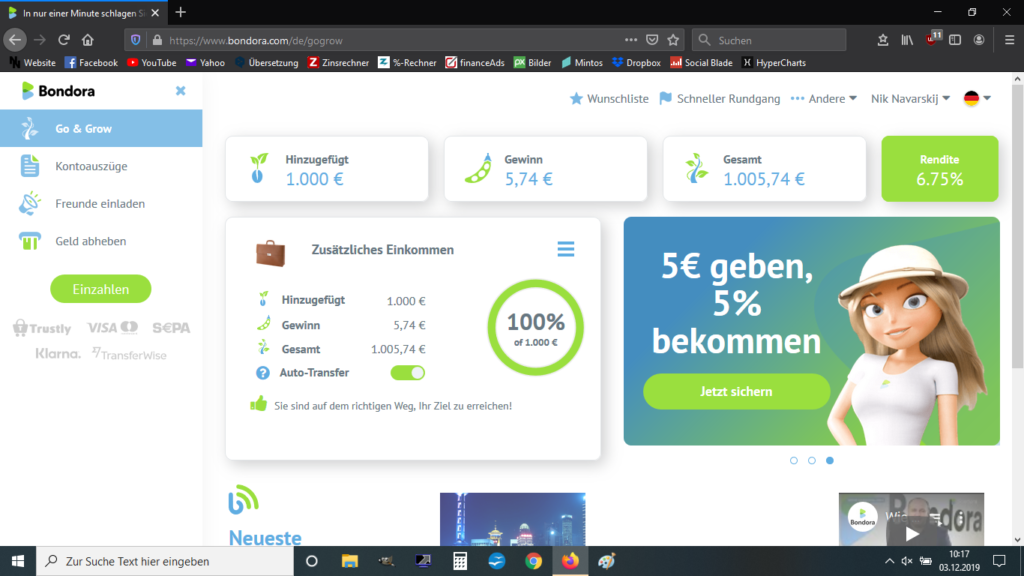Open Chrome from the taskbar
Viewport: 1024px width, 576px height.
534,561
